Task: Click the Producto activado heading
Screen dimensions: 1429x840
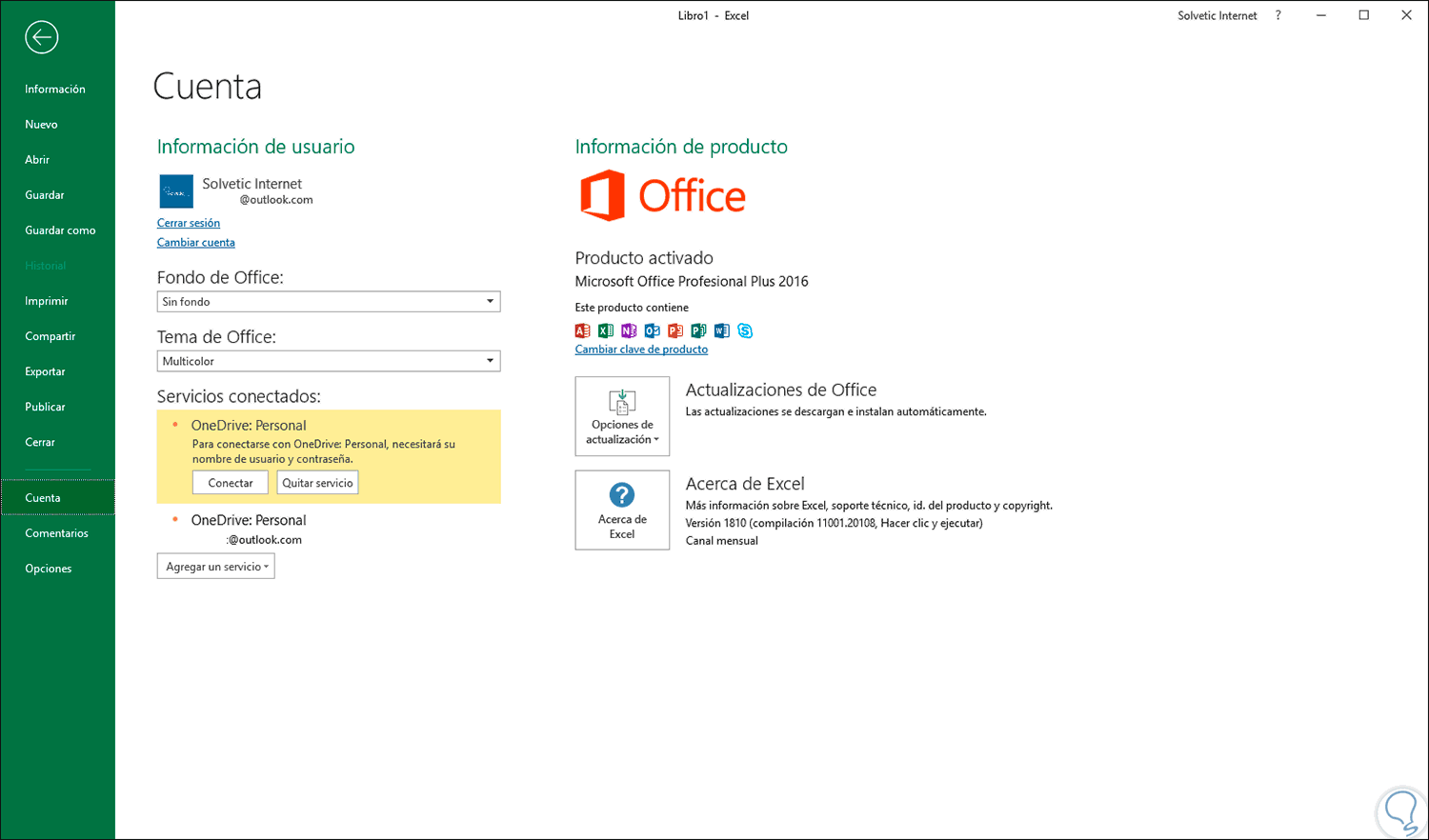Action: pyautogui.click(x=644, y=258)
